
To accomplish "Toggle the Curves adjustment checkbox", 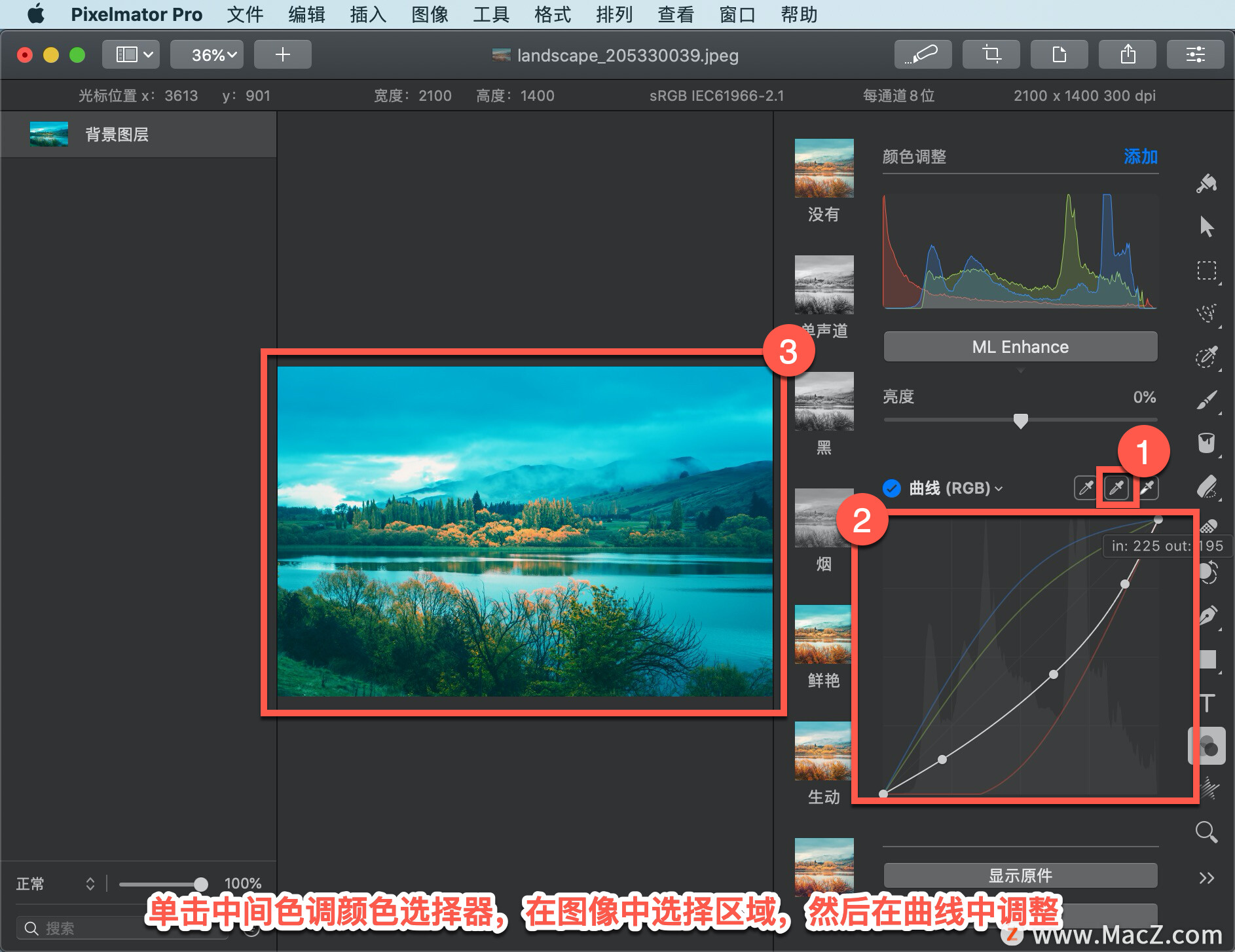I will (x=892, y=488).
